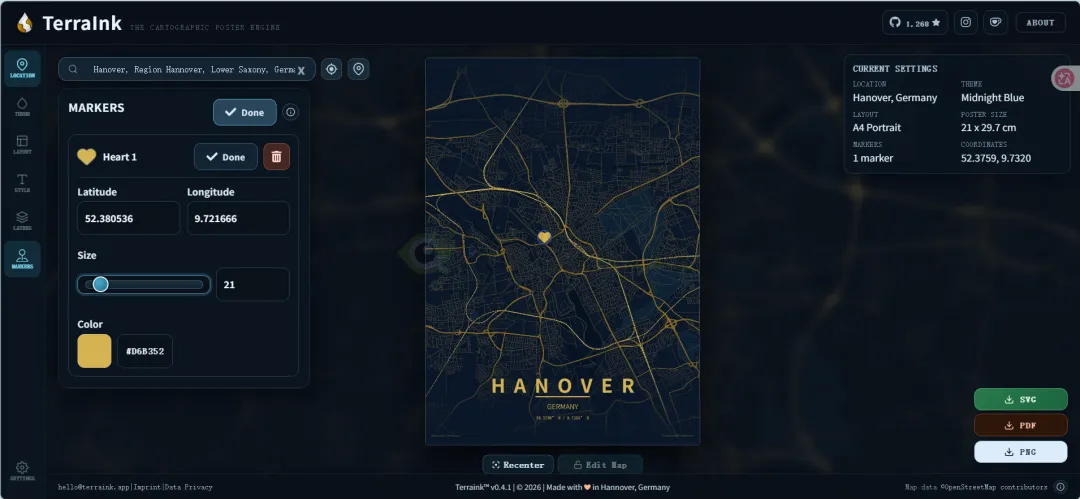Edit the Longitude field 9.721666
The height and width of the screenshot is (499, 1080).
[x=238, y=218]
